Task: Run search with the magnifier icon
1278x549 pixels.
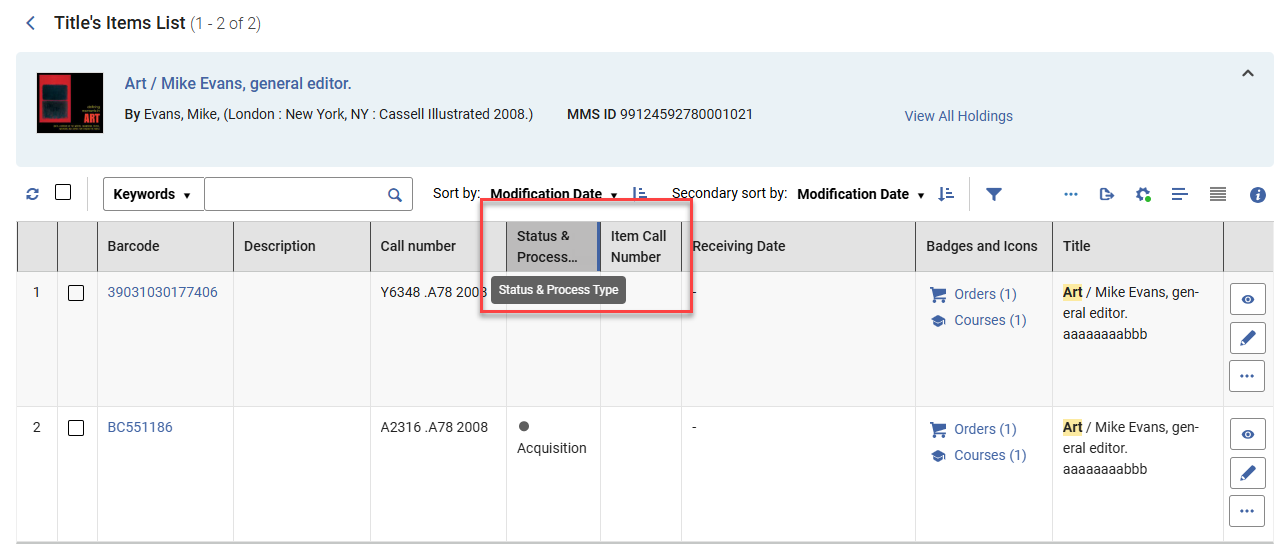Action: point(395,195)
